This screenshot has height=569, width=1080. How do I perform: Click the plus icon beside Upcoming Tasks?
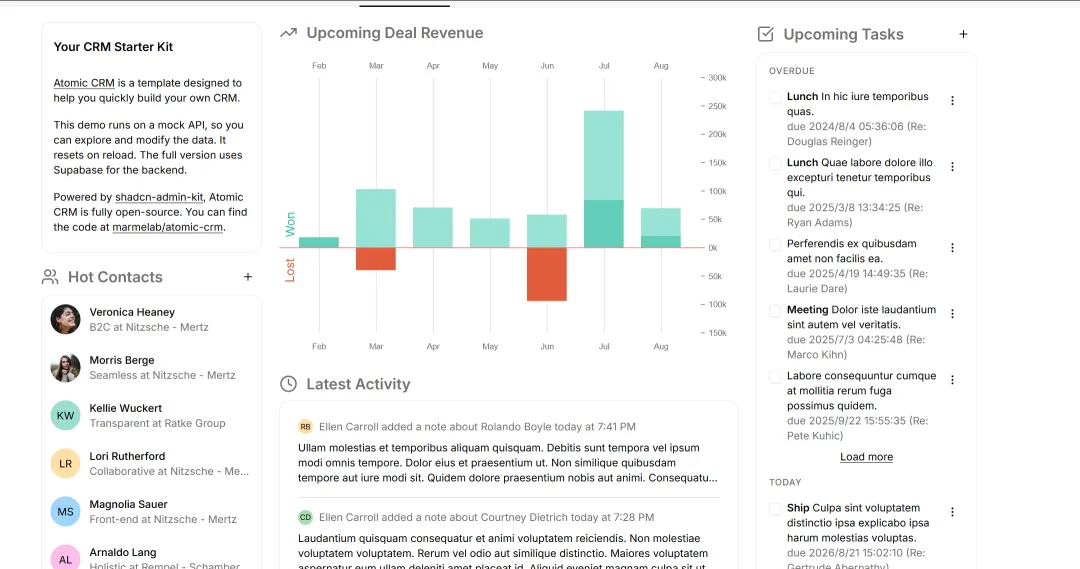[x=964, y=34]
